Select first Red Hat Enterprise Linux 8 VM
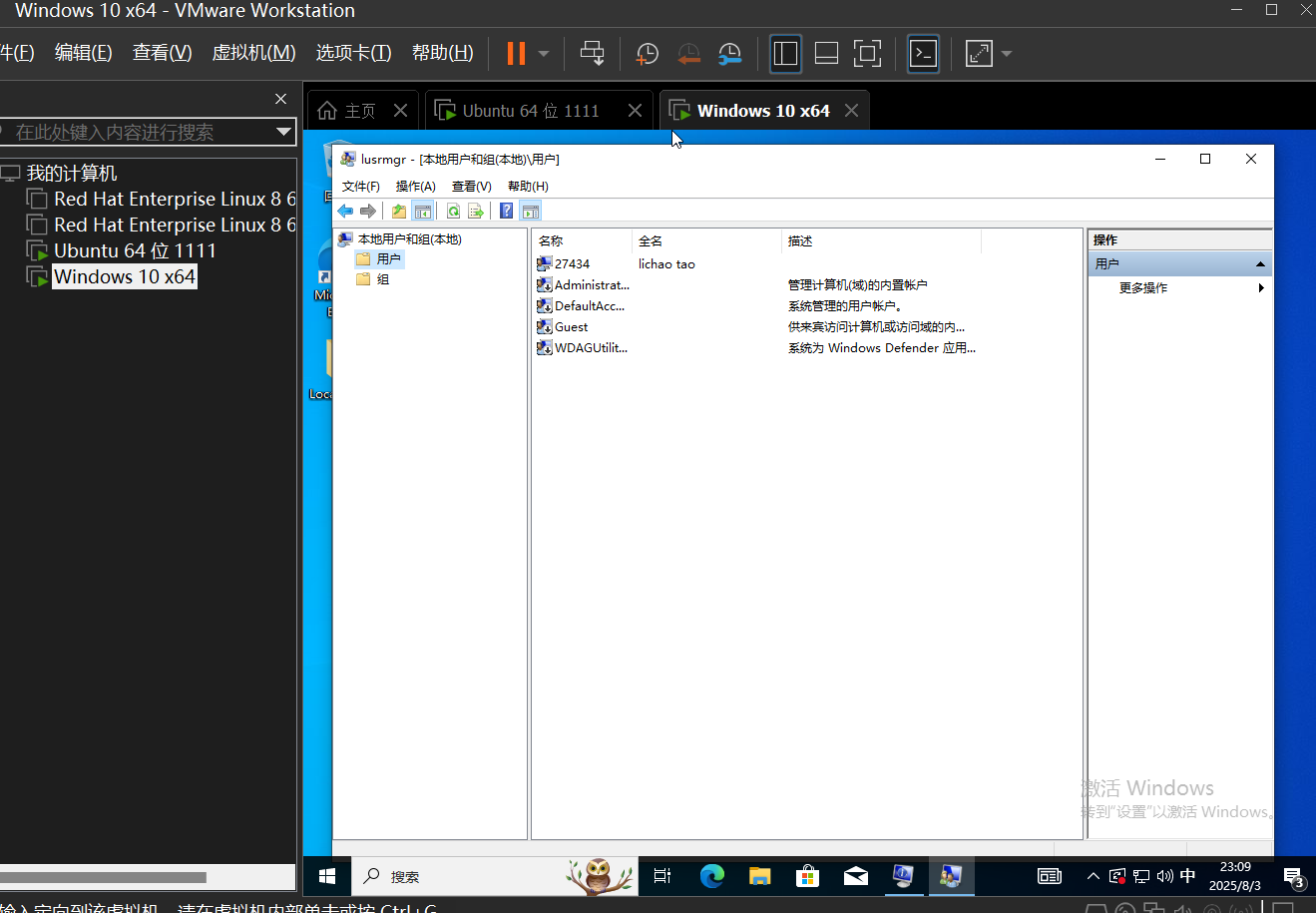This screenshot has height=913, width=1316. (175, 199)
